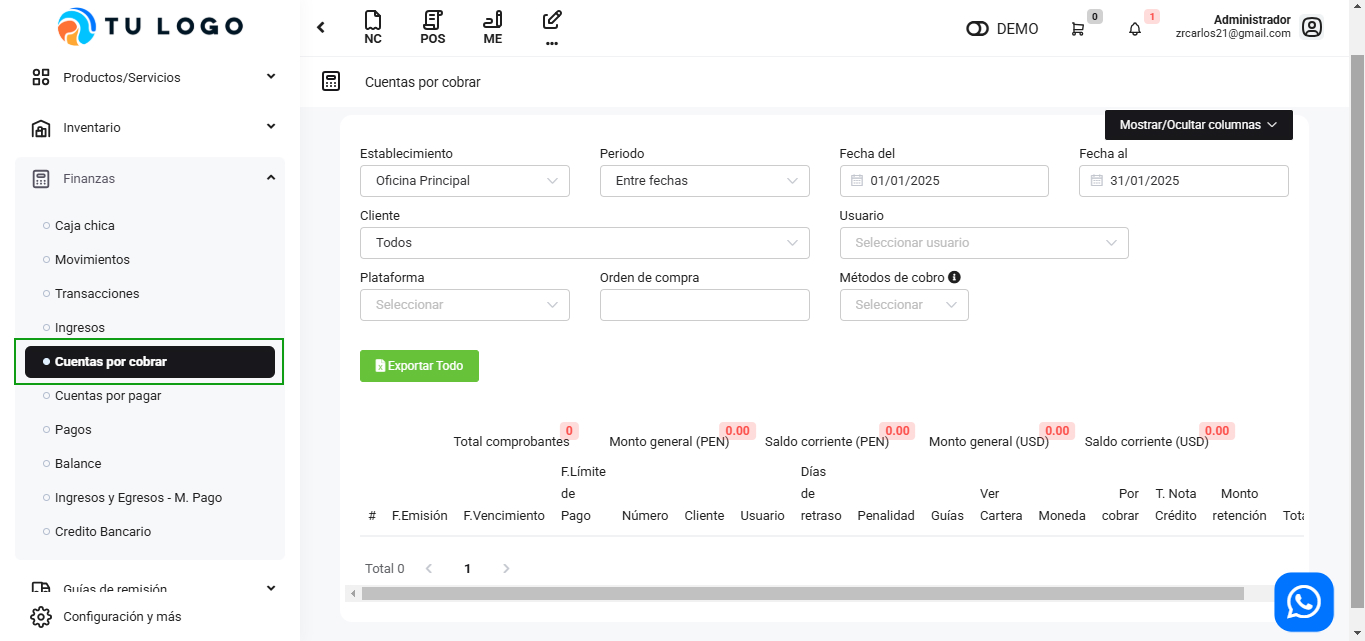Image resolution: width=1365 pixels, height=641 pixels.
Task: Collapse the sidebar with the back arrow
Action: (x=321, y=28)
